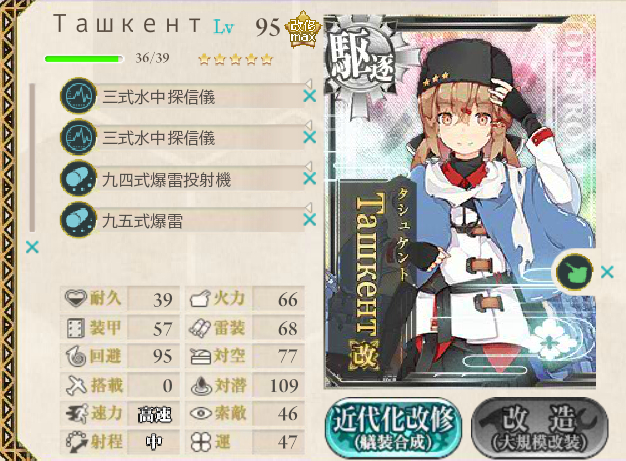The width and height of the screenshot is (626, 461).
Task: Click the 改修max gold star badge
Action: pyautogui.click(x=303, y=29)
